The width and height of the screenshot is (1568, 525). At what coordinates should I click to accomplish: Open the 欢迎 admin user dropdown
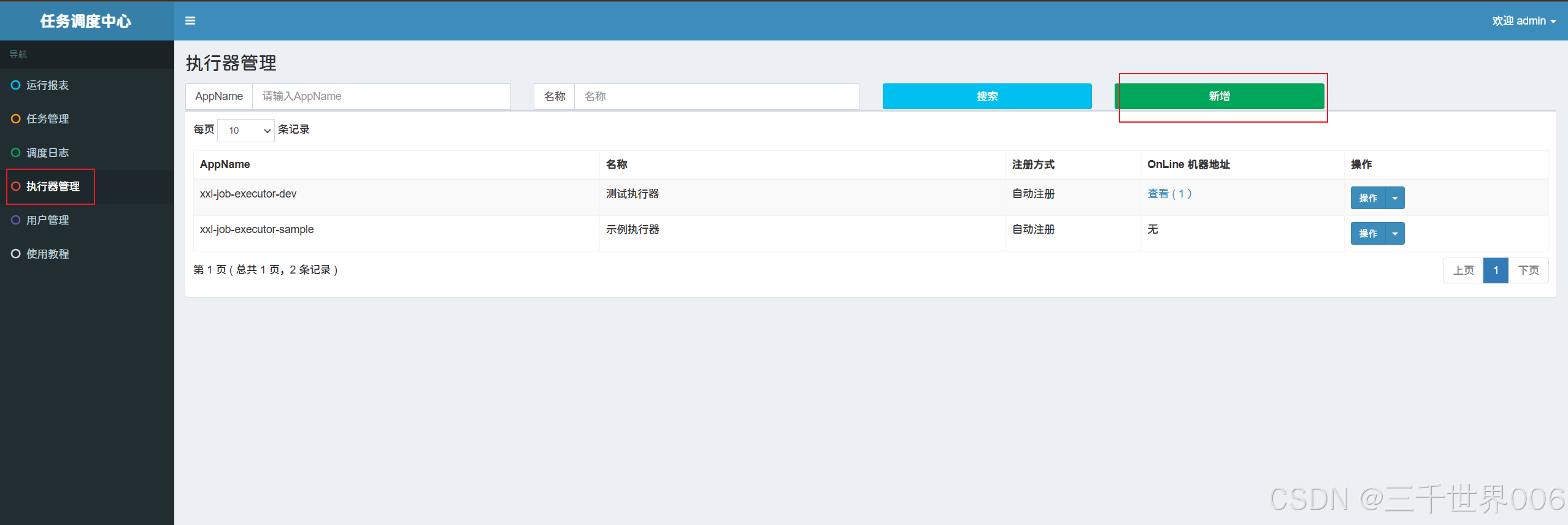1524,21
